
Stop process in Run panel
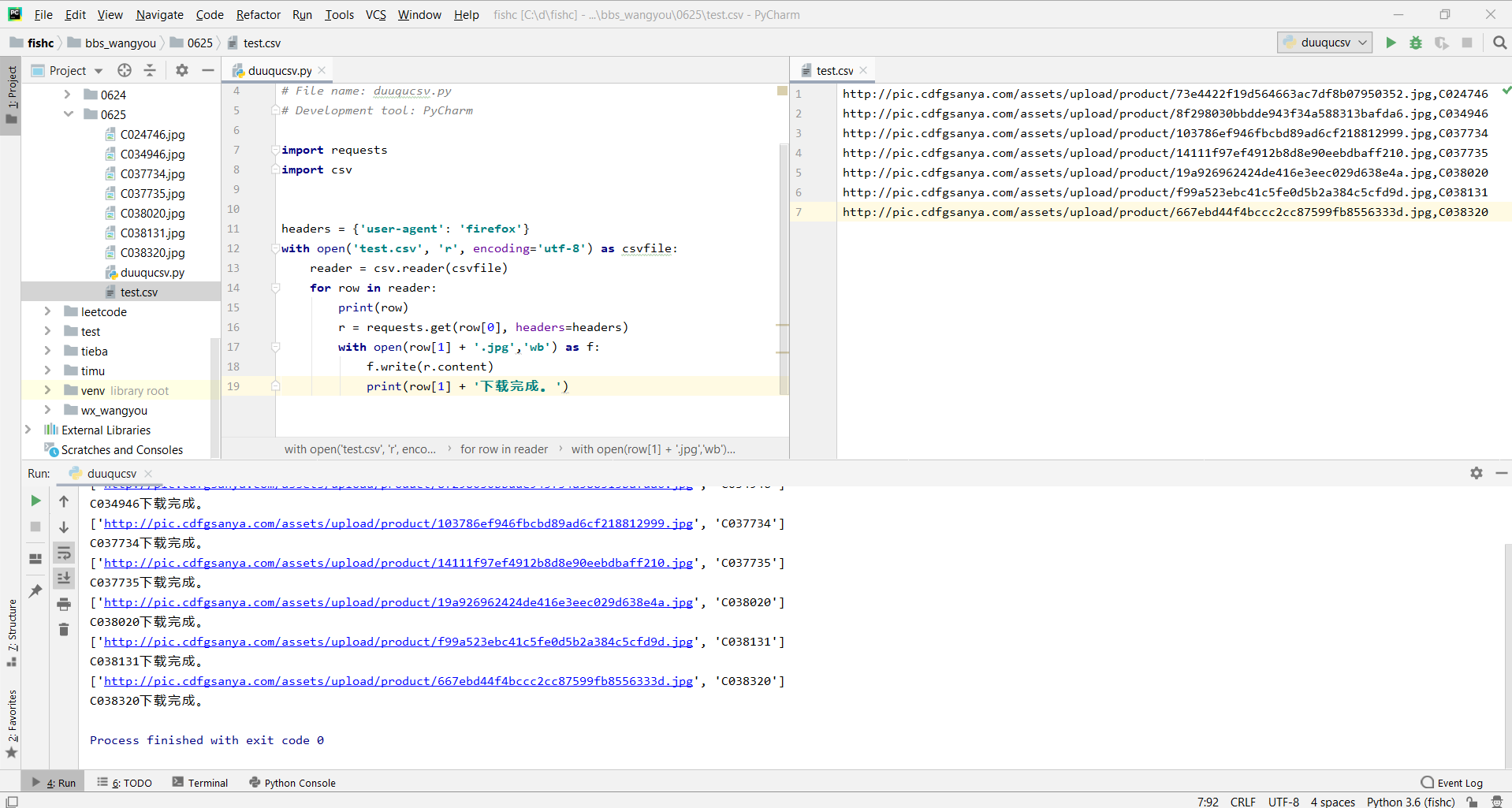(35, 527)
